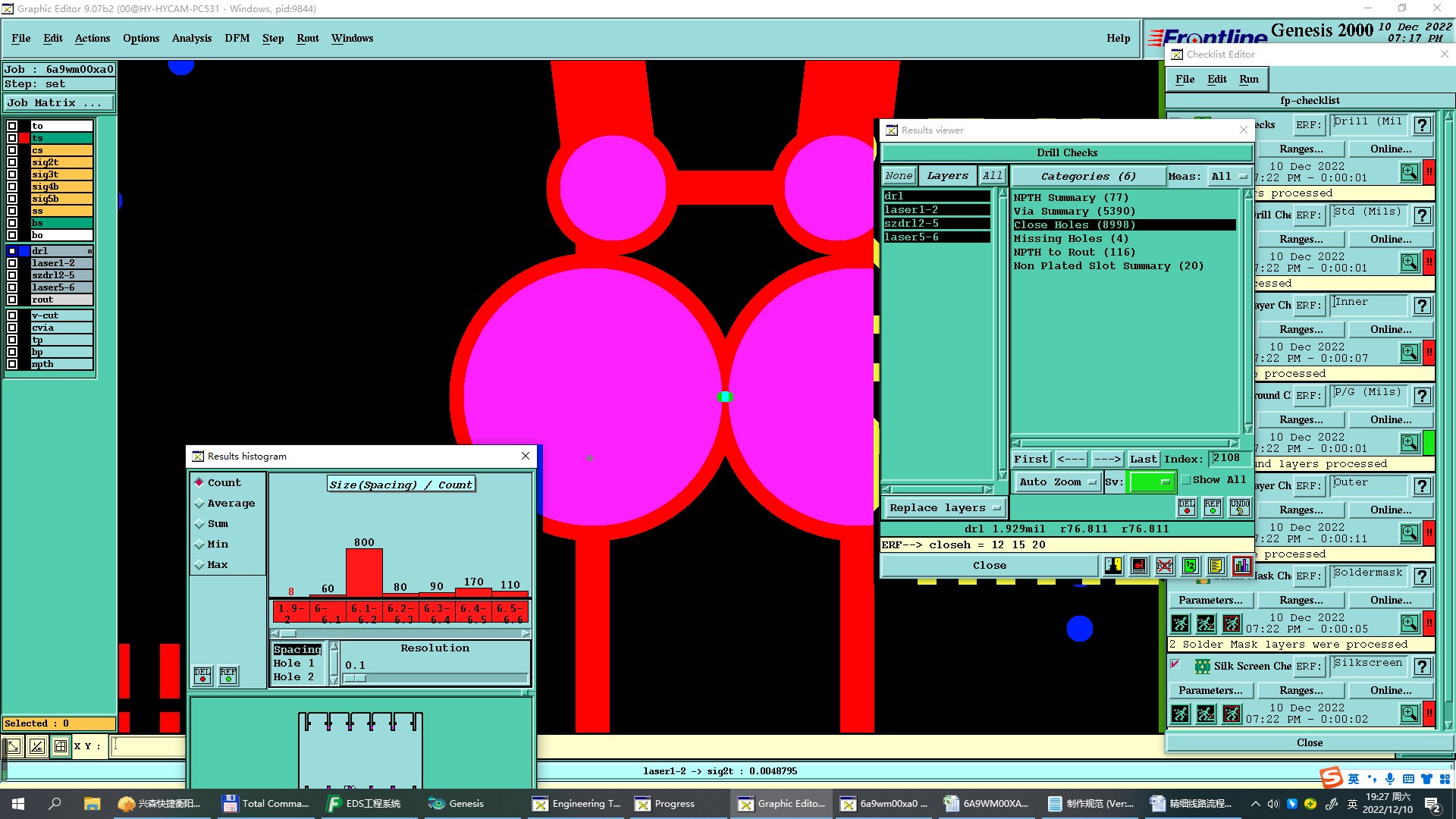Image resolution: width=1456 pixels, height=819 pixels.
Task: Toggle visibility box for laser1-2 layer
Action: 12,263
